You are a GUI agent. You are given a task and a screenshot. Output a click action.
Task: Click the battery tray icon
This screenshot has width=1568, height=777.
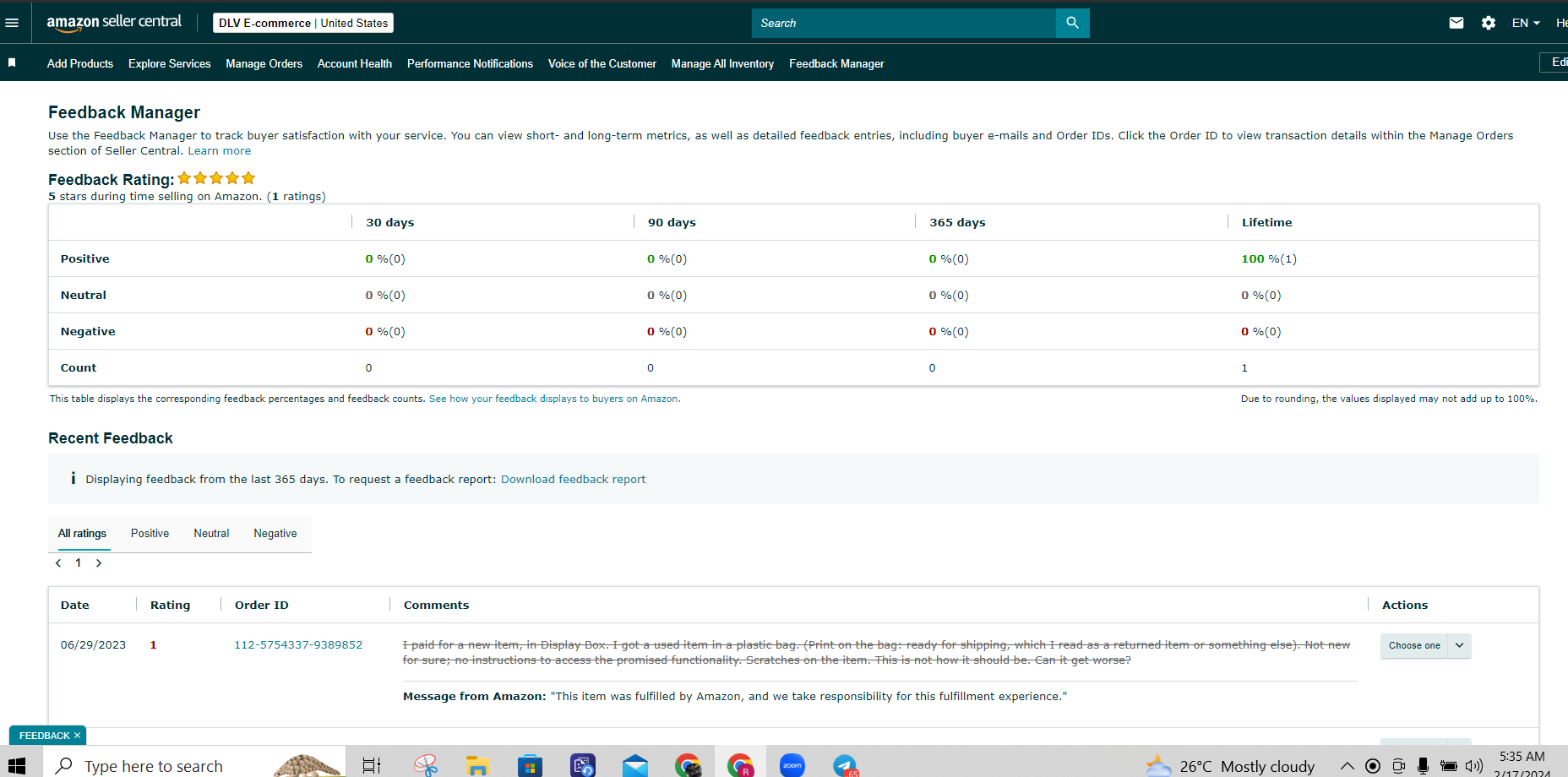coord(1449,766)
